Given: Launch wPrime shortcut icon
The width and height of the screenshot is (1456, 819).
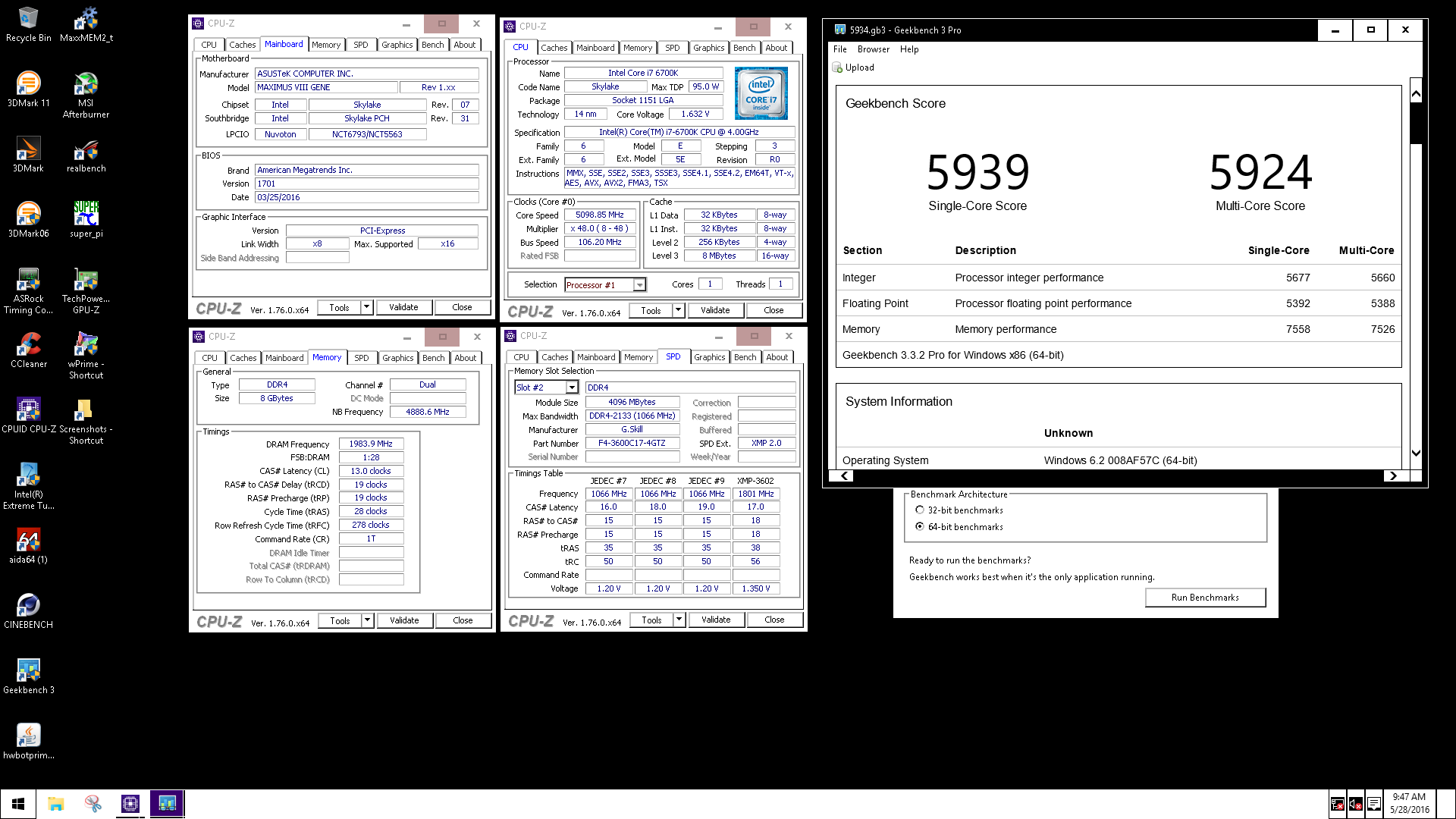Looking at the screenshot, I should click(x=86, y=356).
